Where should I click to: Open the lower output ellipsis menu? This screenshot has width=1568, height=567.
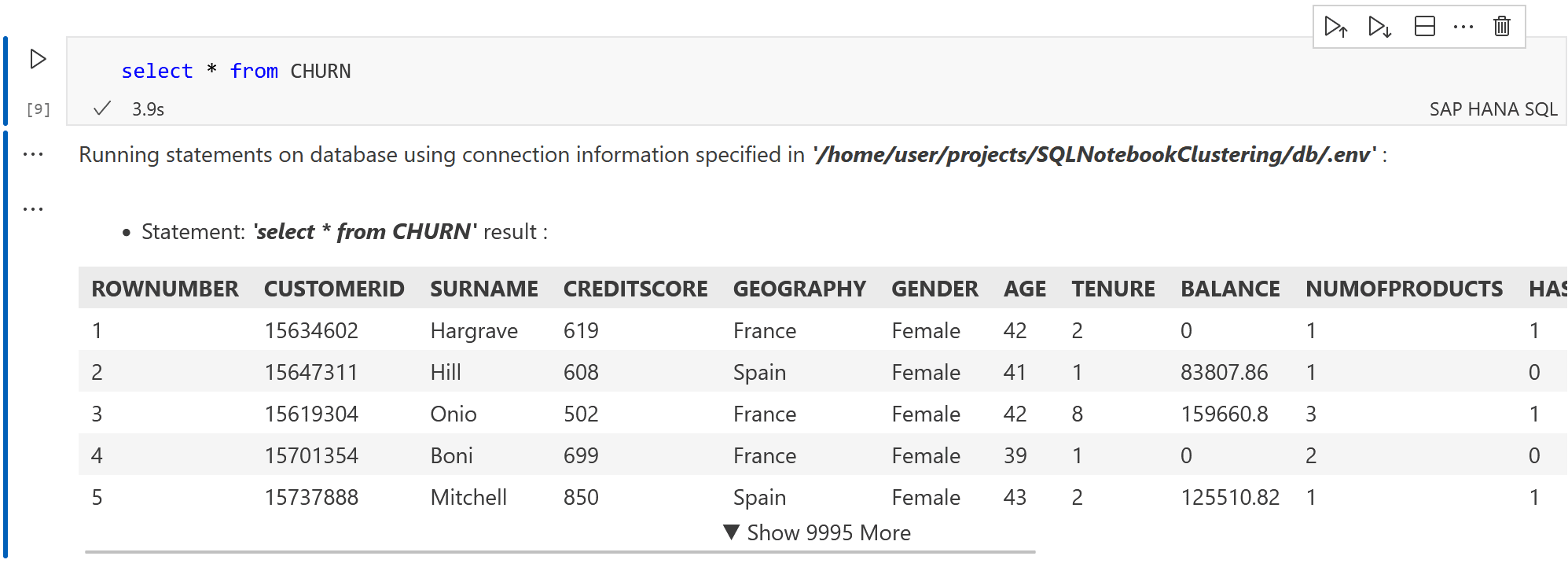click(x=33, y=209)
